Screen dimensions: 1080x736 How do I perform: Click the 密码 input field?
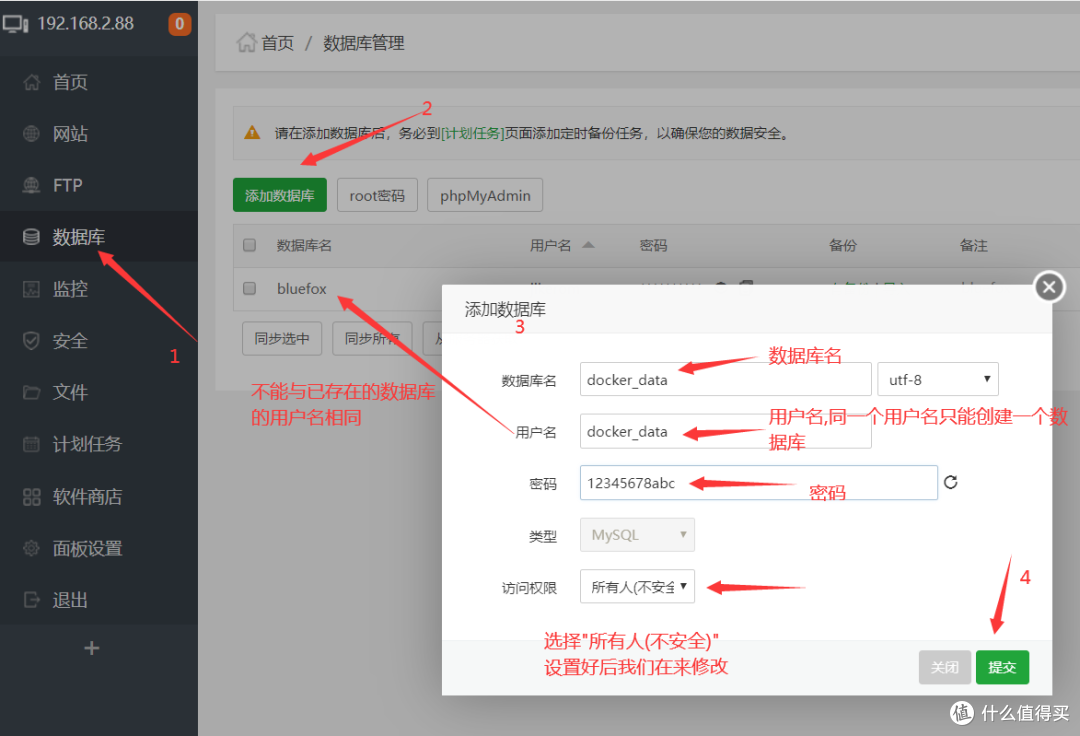758,483
